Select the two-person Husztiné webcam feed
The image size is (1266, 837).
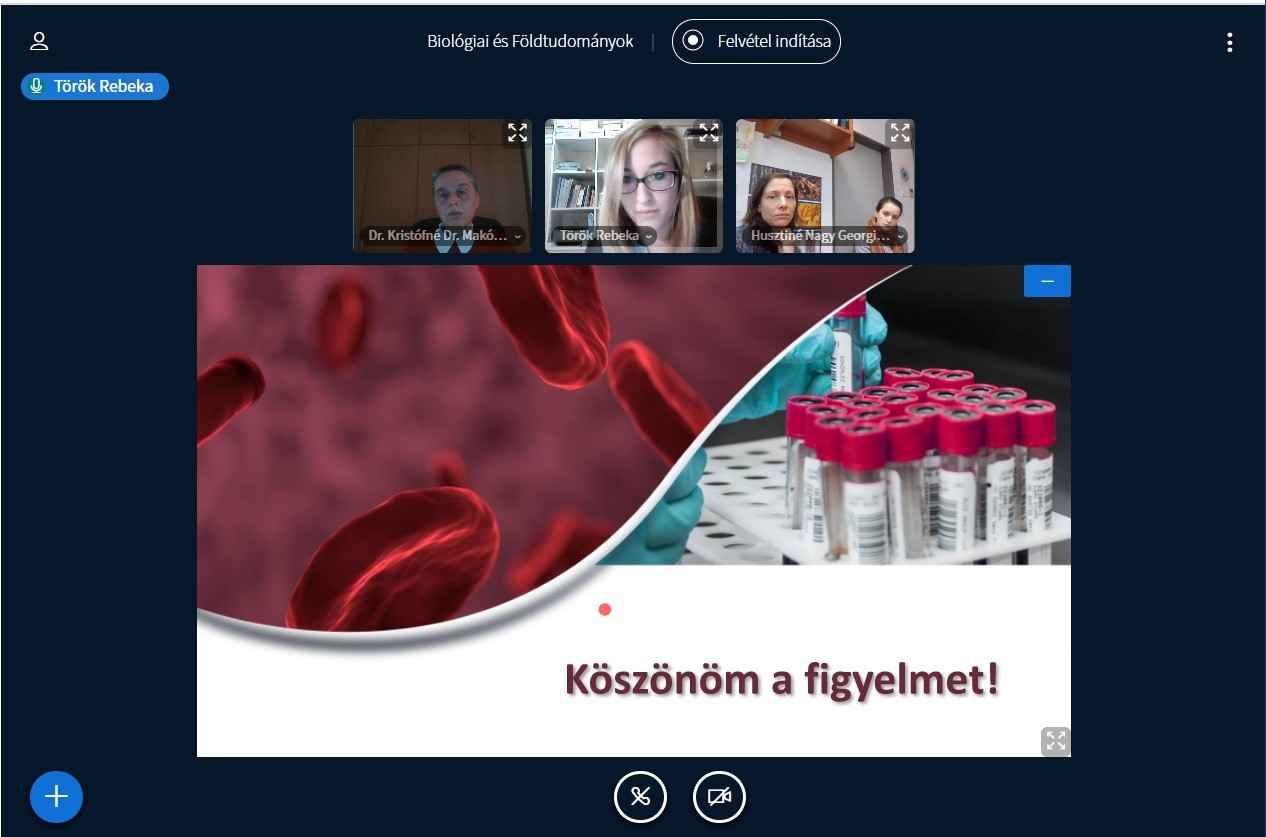(825, 180)
